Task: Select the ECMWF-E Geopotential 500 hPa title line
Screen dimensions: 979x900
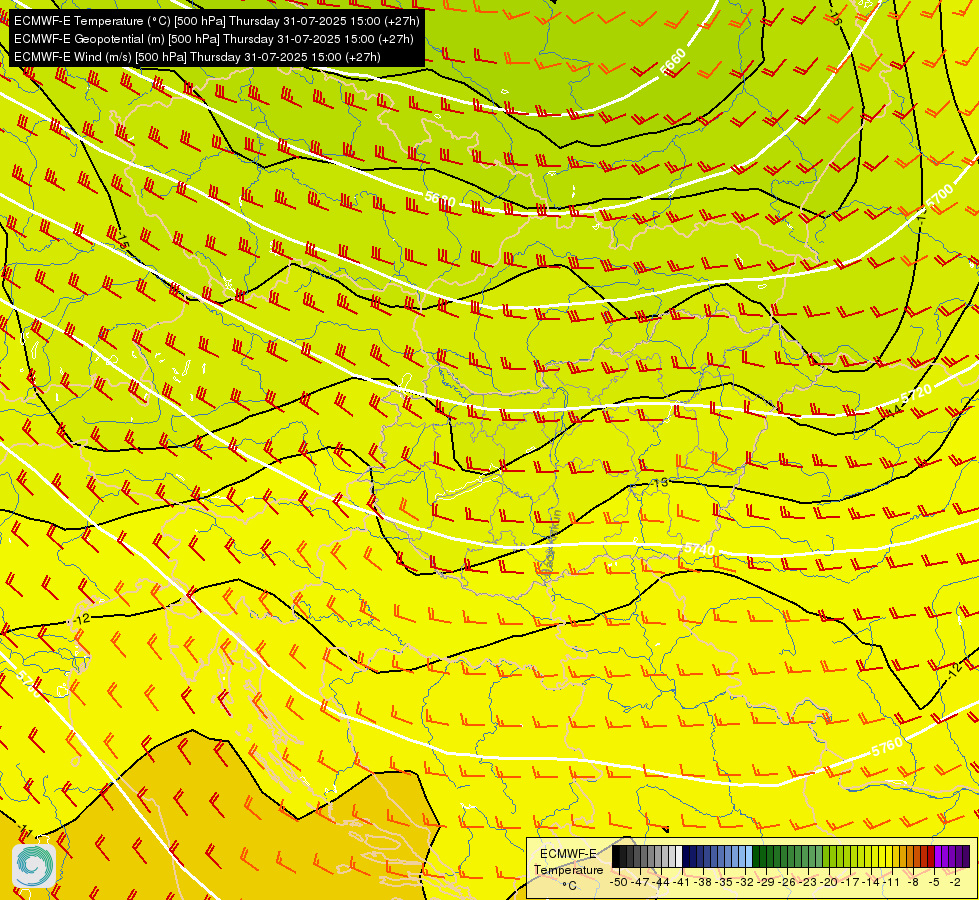Action: [x=214, y=39]
